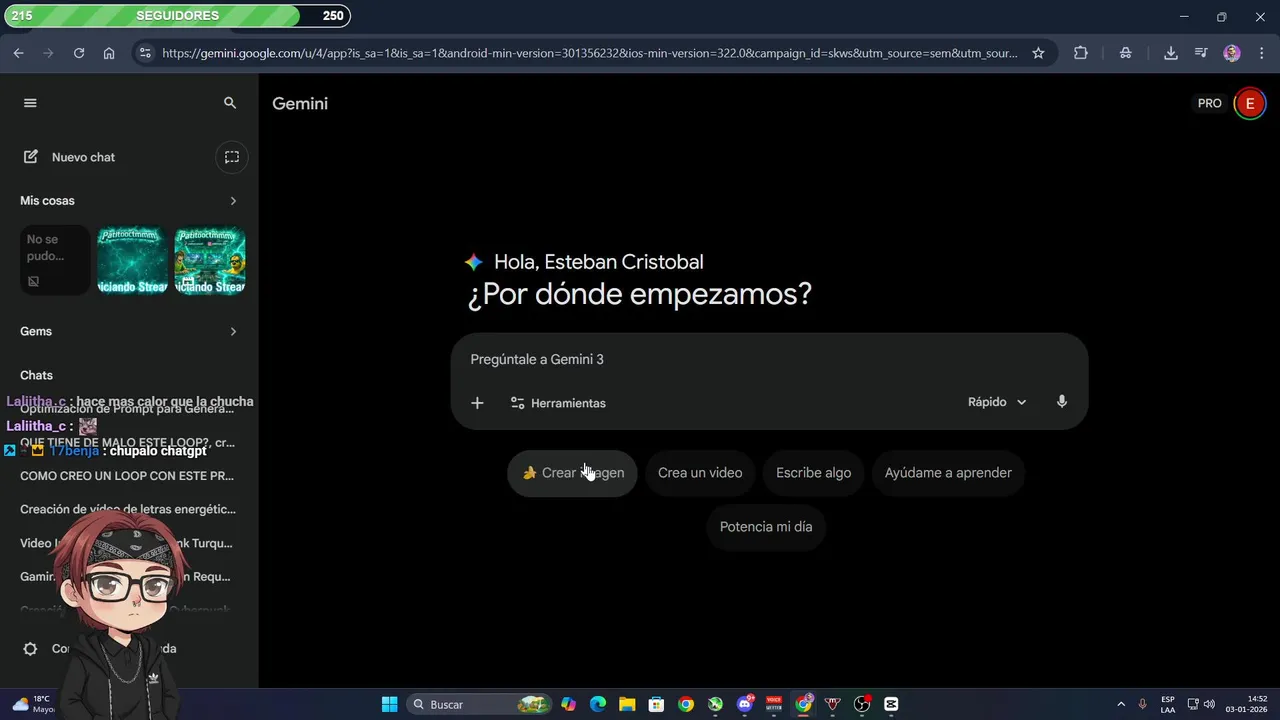Open the extensions puzzle icon

click(x=1081, y=53)
